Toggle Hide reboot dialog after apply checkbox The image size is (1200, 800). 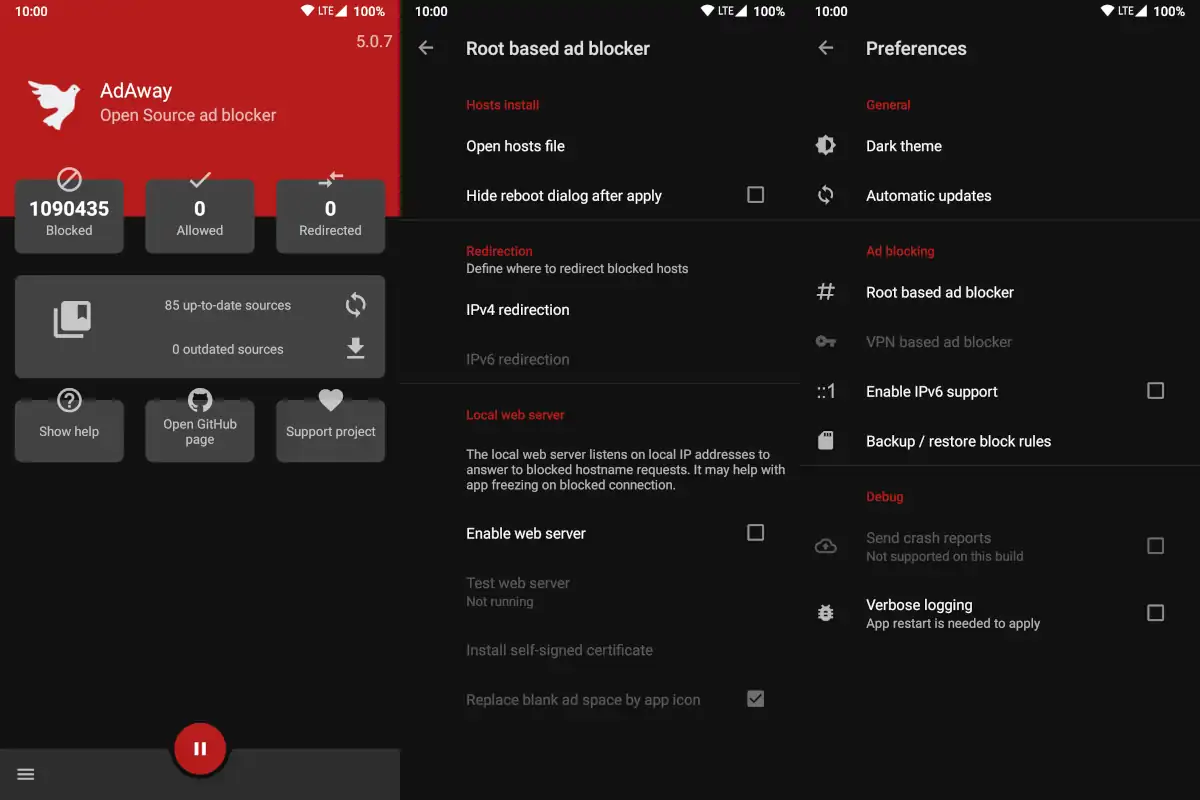pyautogui.click(x=755, y=195)
